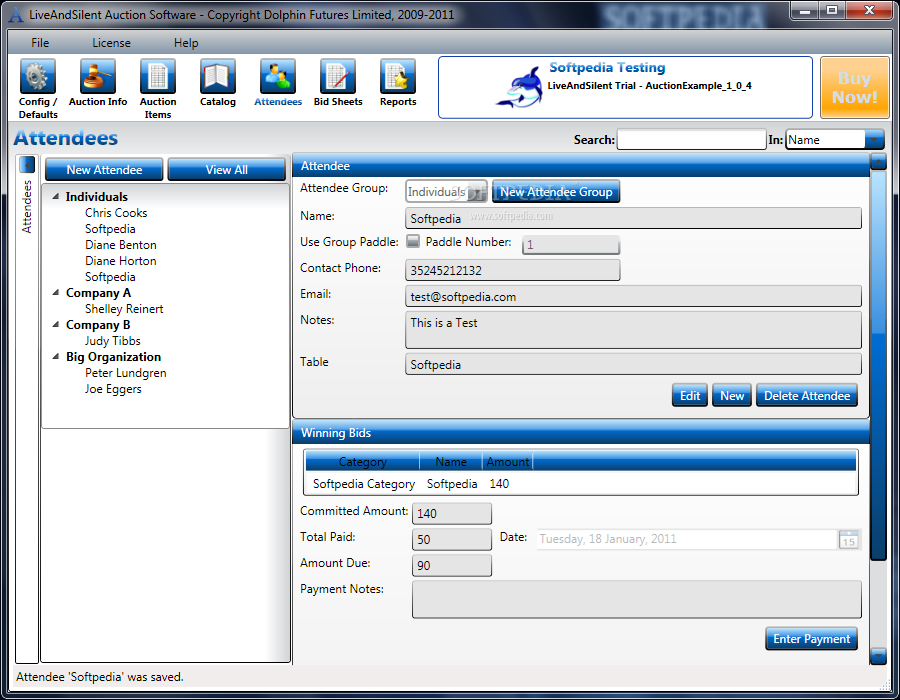
Task: Open the License menu
Action: [111, 42]
